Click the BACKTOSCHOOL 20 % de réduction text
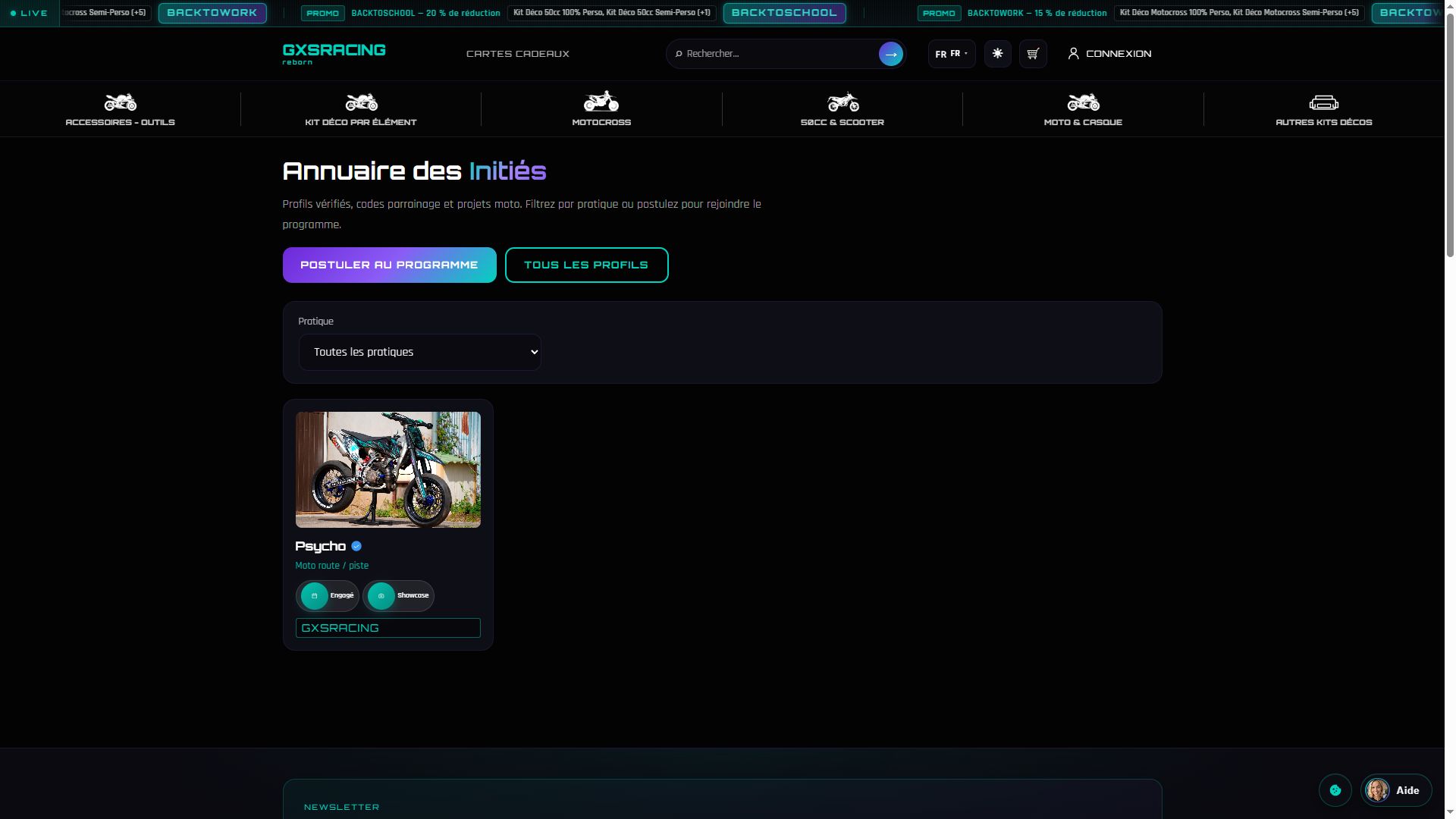Viewport: 1456px width, 819px height. tap(425, 13)
